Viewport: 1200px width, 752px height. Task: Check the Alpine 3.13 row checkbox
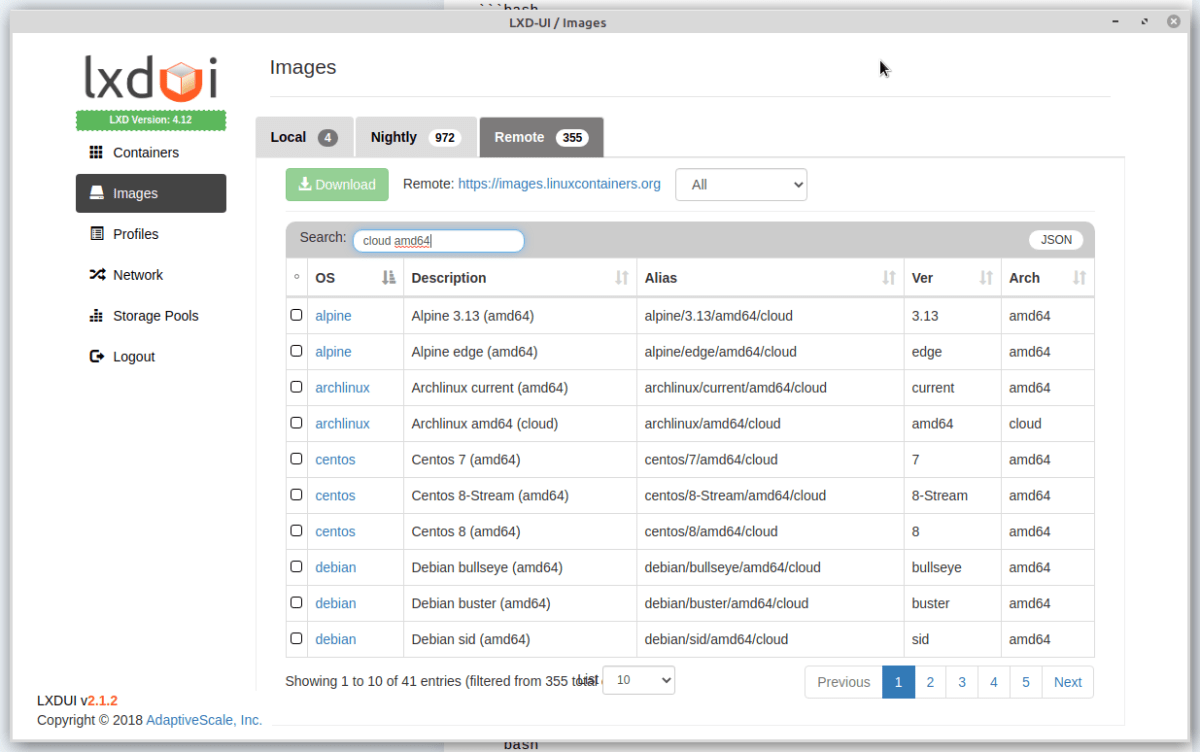click(296, 315)
